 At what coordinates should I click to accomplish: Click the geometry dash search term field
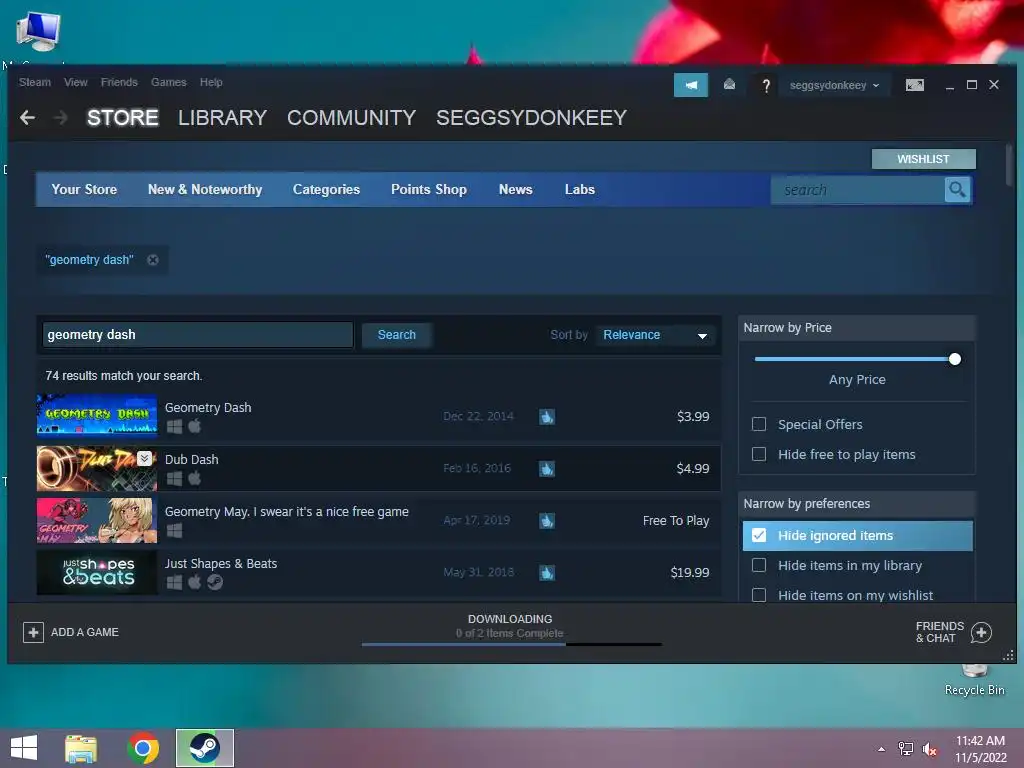click(x=197, y=335)
